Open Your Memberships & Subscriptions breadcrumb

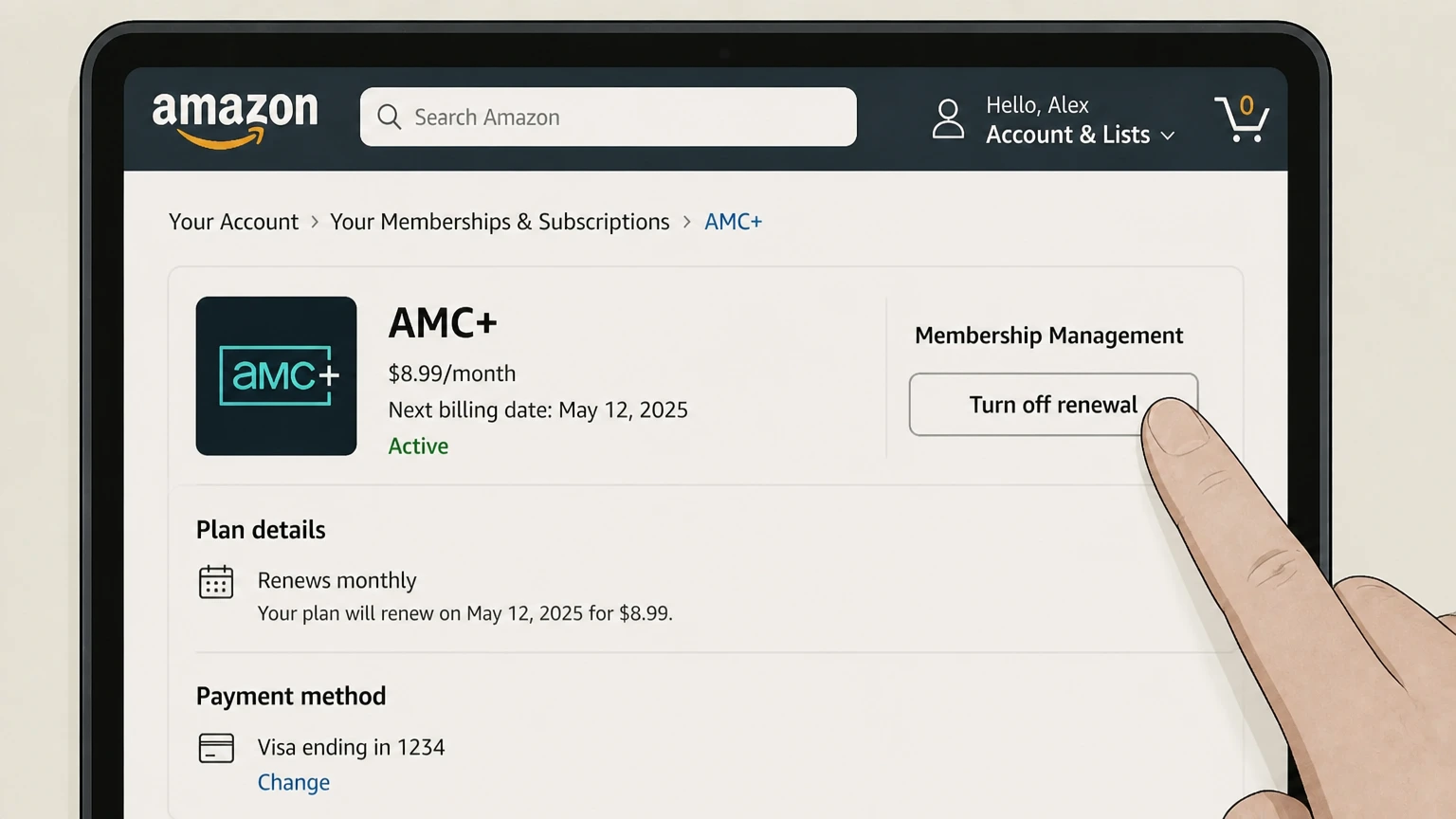click(500, 222)
